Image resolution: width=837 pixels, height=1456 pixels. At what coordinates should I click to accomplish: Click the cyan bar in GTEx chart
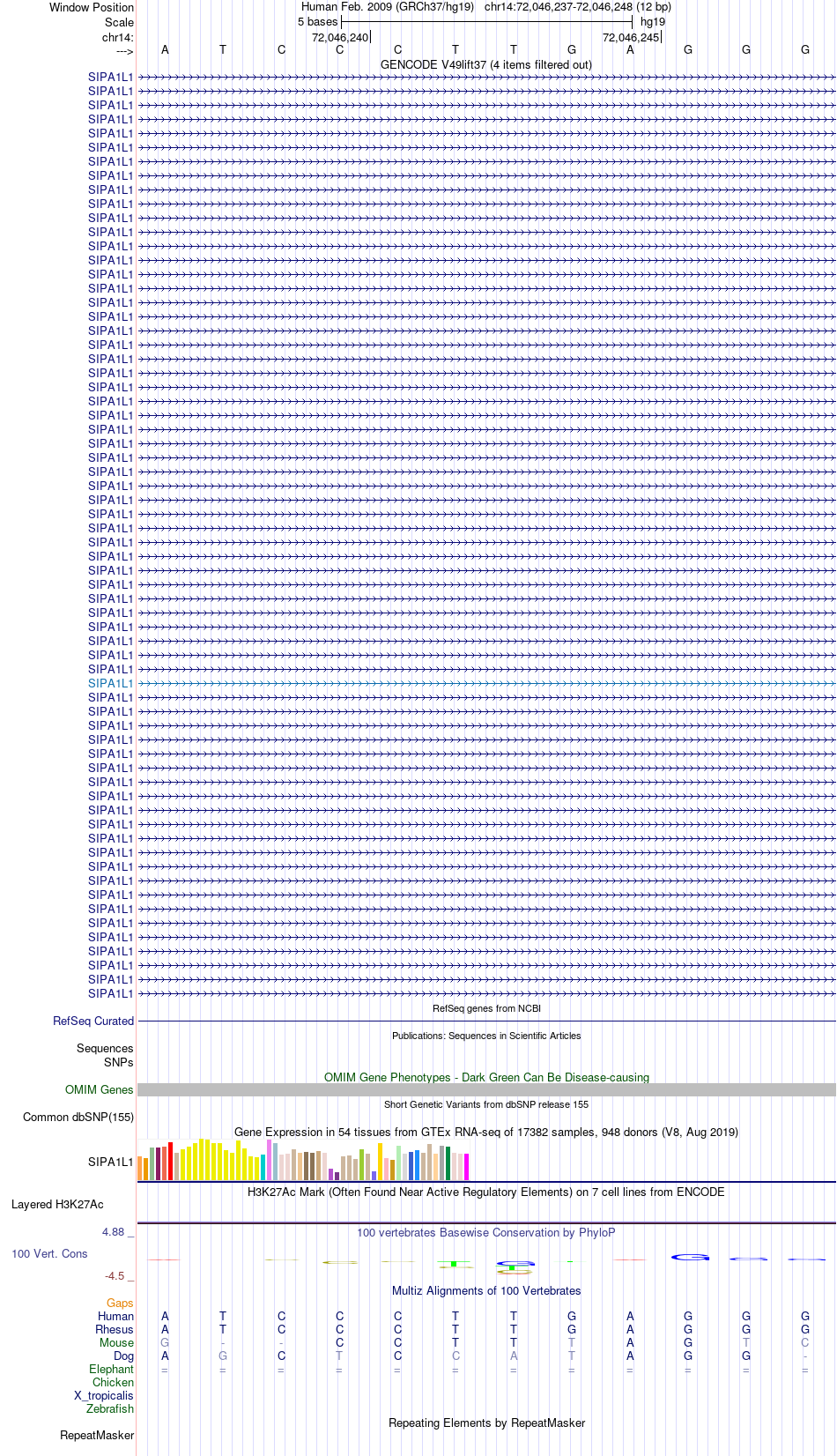click(x=263, y=1167)
